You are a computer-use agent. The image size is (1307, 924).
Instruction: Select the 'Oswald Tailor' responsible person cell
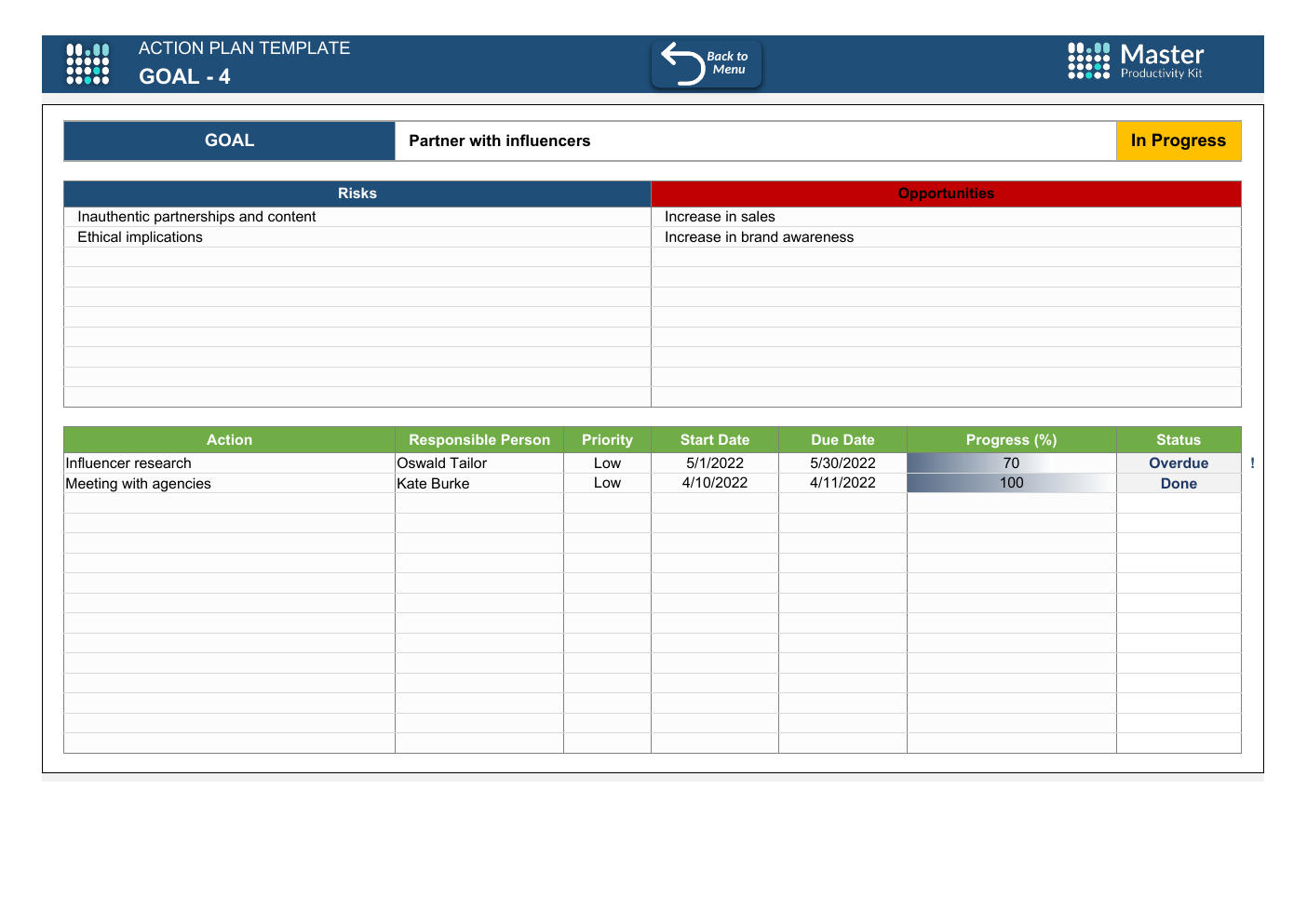(x=479, y=463)
